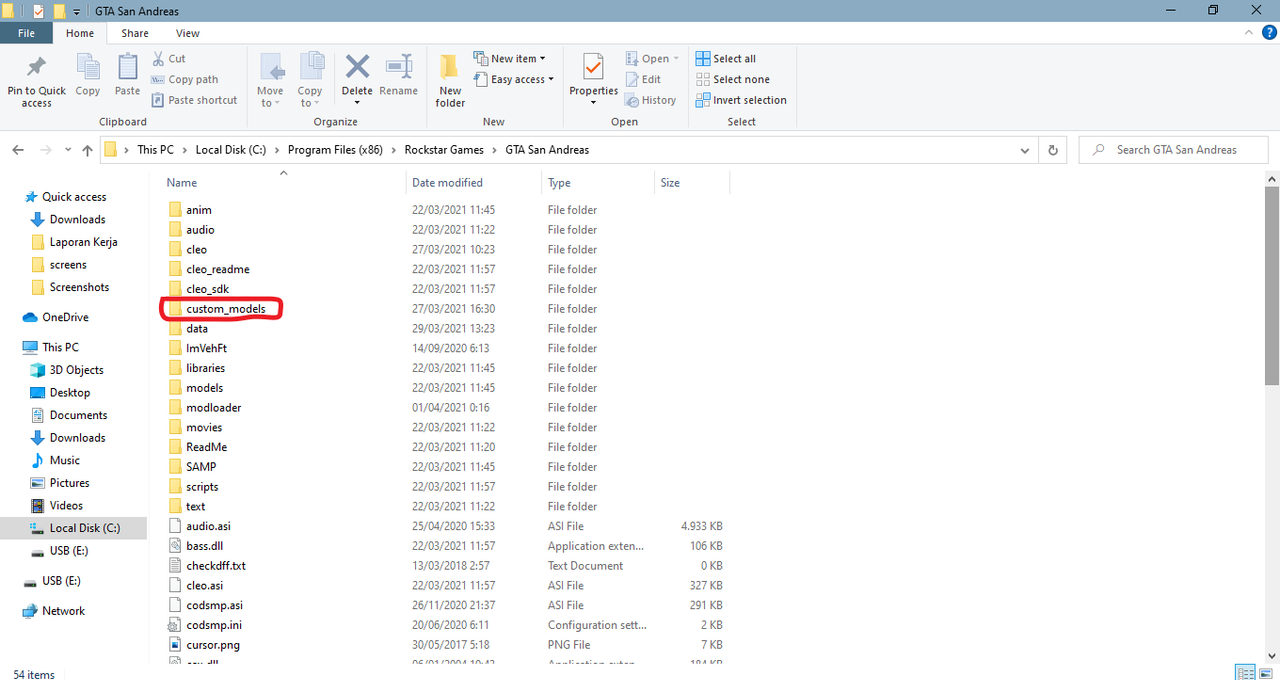Screen dimensions: 1280x680
Task: Refresh the current folder
Action: pos(1052,150)
